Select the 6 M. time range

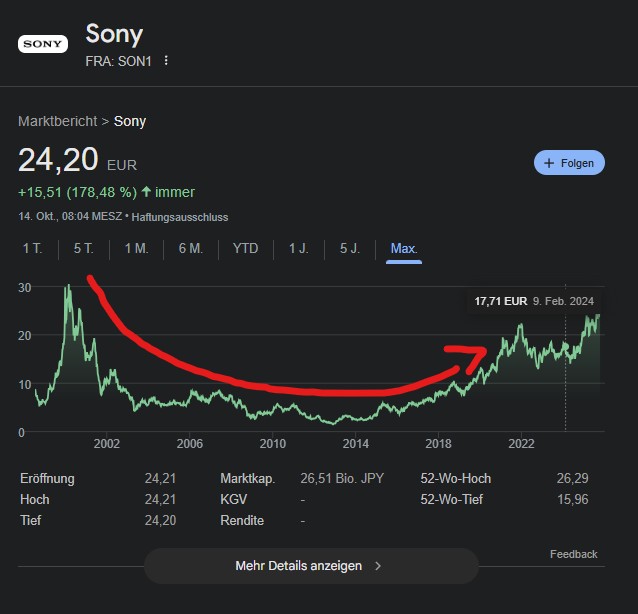click(x=191, y=248)
